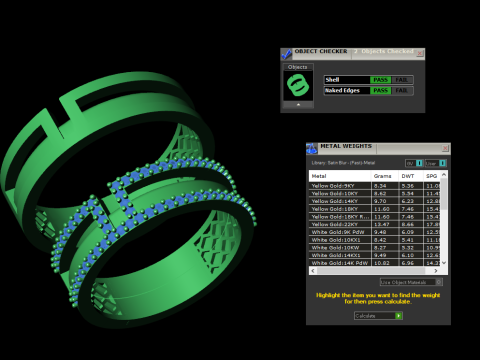
Task: Select the green ring thumbnail in Objects
Action: 298,85
